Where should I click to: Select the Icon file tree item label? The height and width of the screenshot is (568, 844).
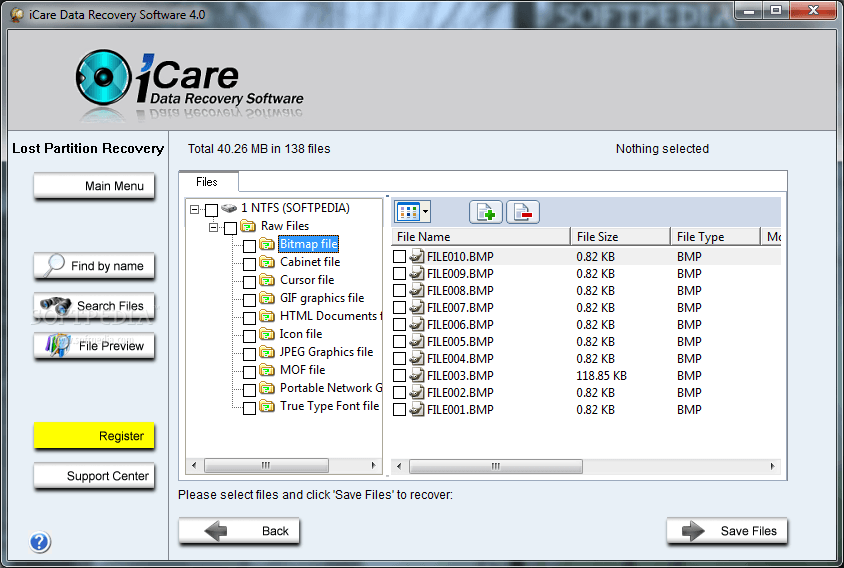(301, 334)
